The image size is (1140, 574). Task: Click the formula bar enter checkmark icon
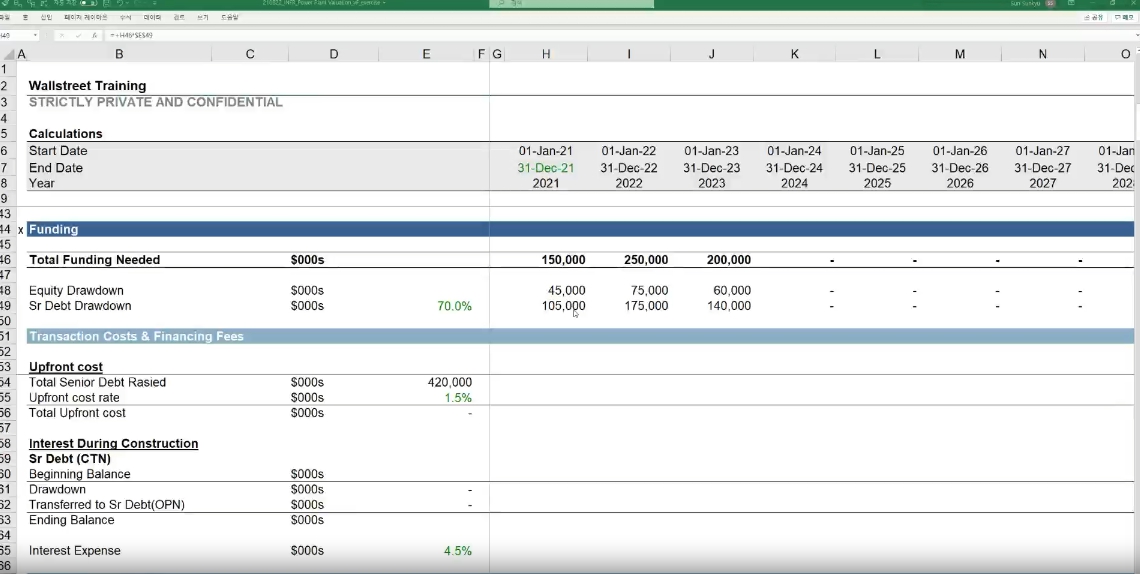pyautogui.click(x=77, y=35)
